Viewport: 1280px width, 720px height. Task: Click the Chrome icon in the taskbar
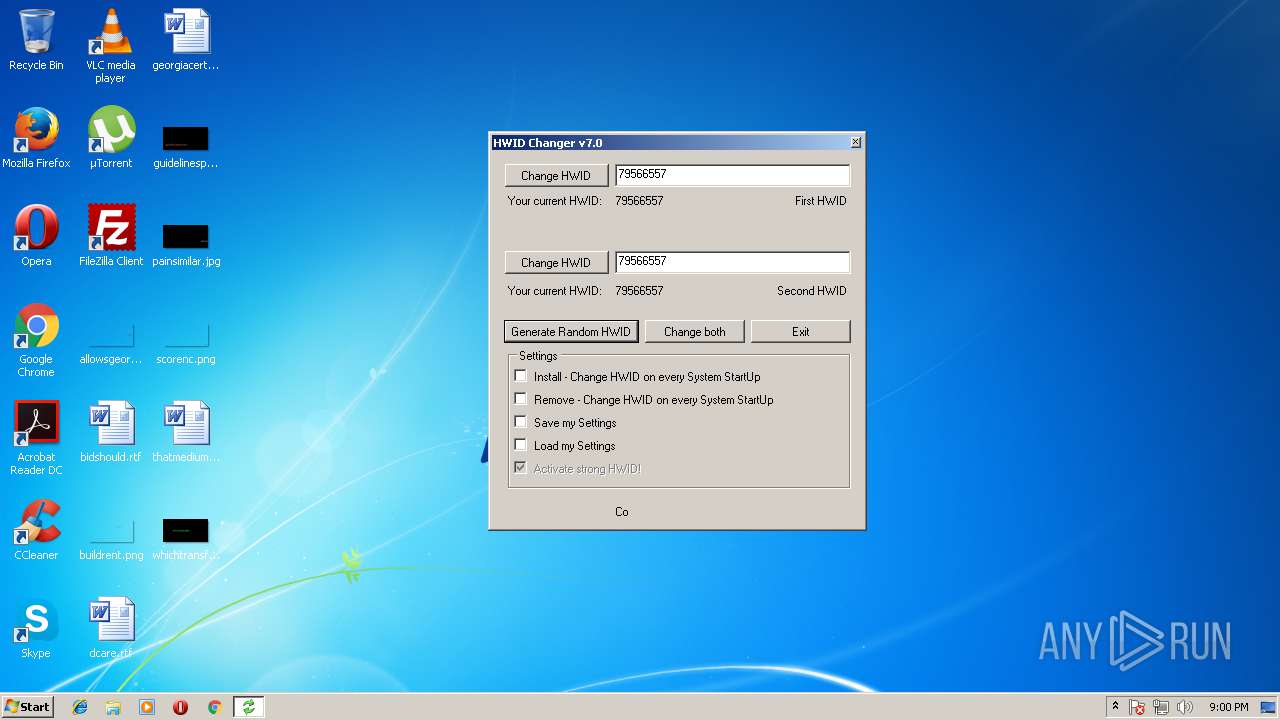click(x=214, y=707)
